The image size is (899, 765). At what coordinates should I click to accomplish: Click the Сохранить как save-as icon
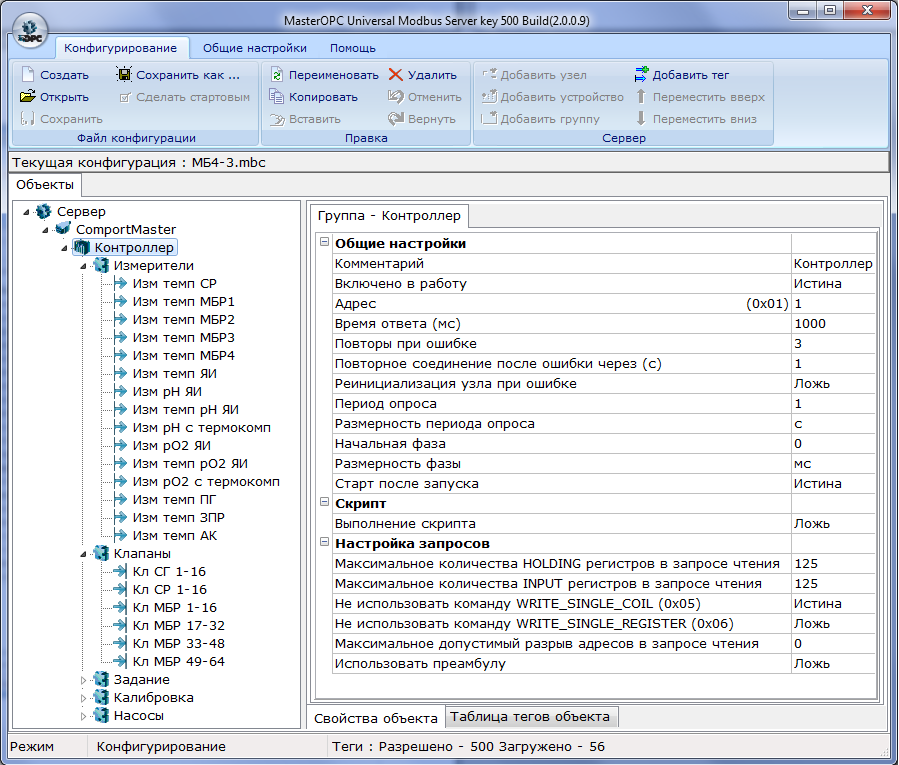[124, 75]
